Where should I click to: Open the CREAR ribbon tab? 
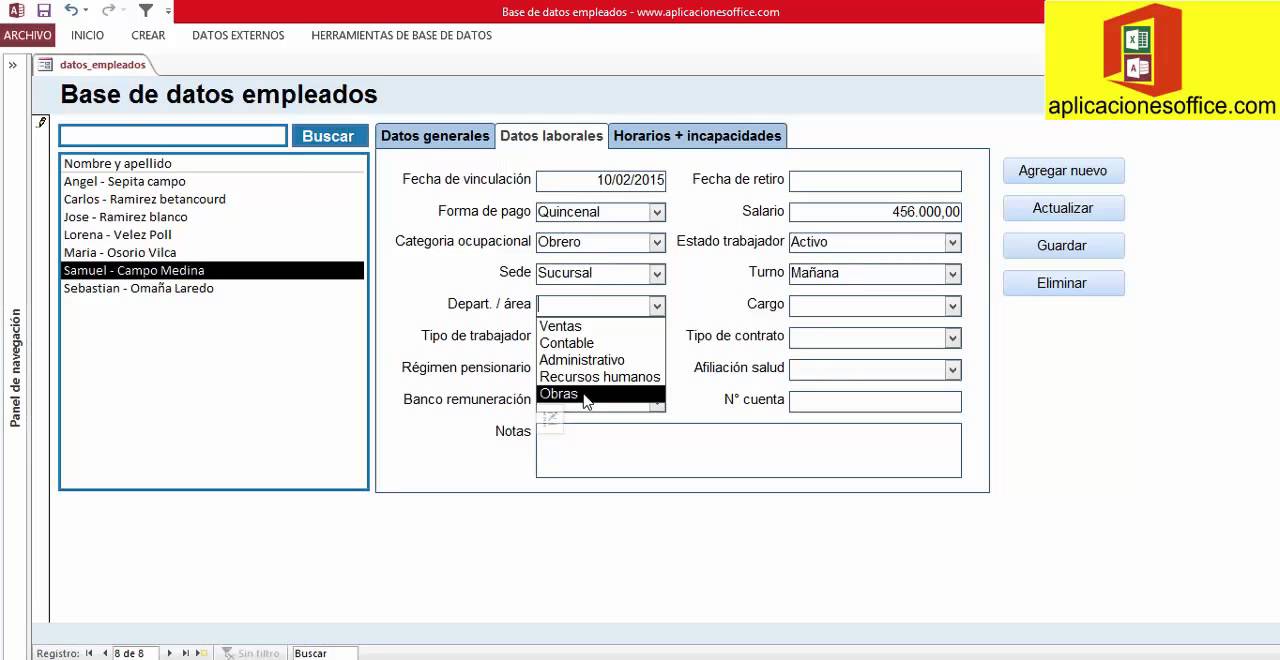click(148, 35)
